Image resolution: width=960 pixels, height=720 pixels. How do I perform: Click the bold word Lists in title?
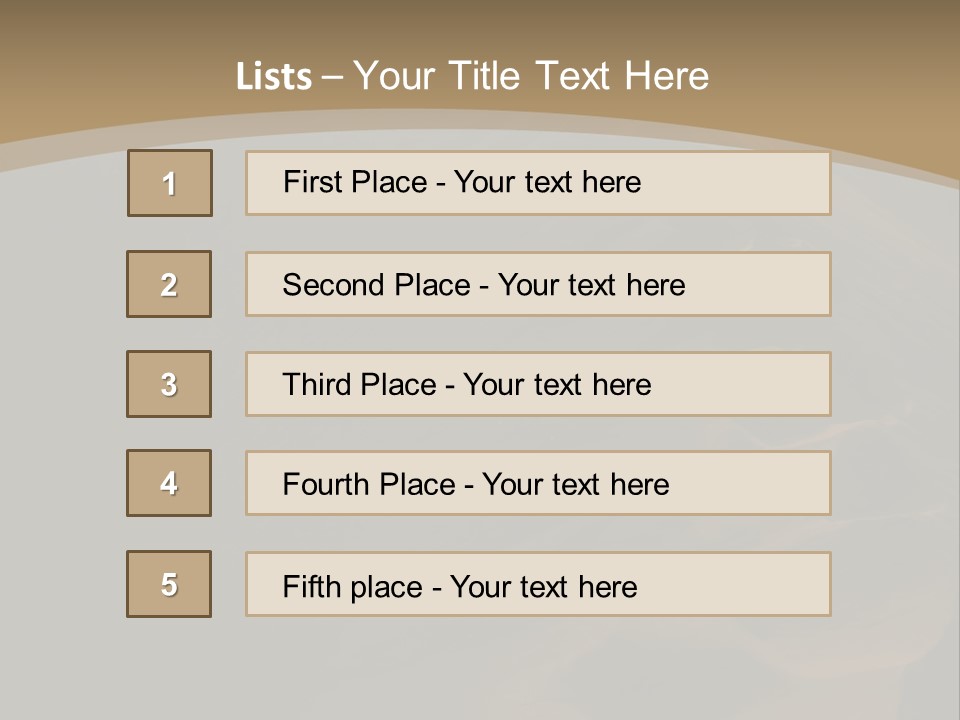click(x=273, y=77)
